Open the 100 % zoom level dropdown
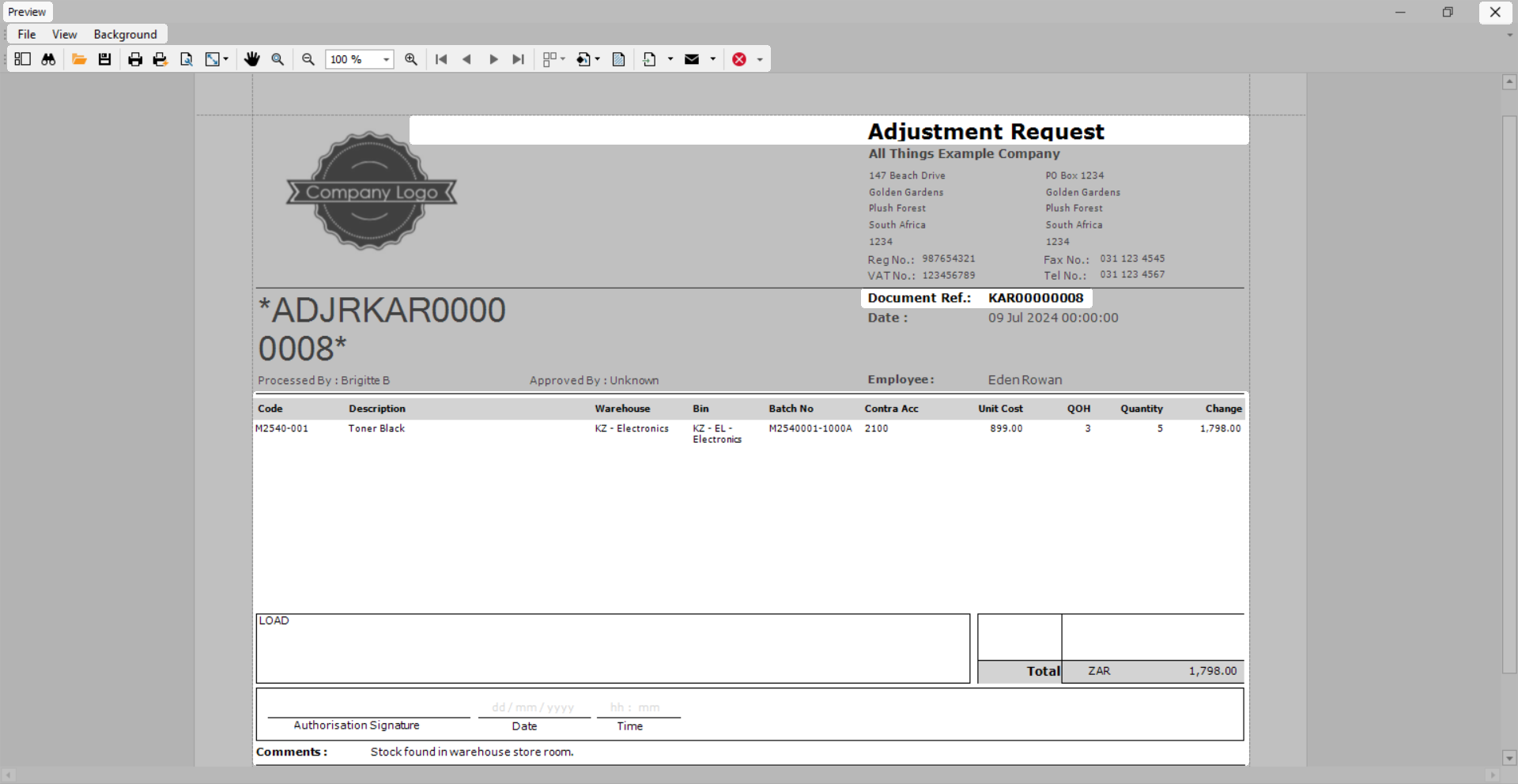The image size is (1518, 784). [x=387, y=59]
